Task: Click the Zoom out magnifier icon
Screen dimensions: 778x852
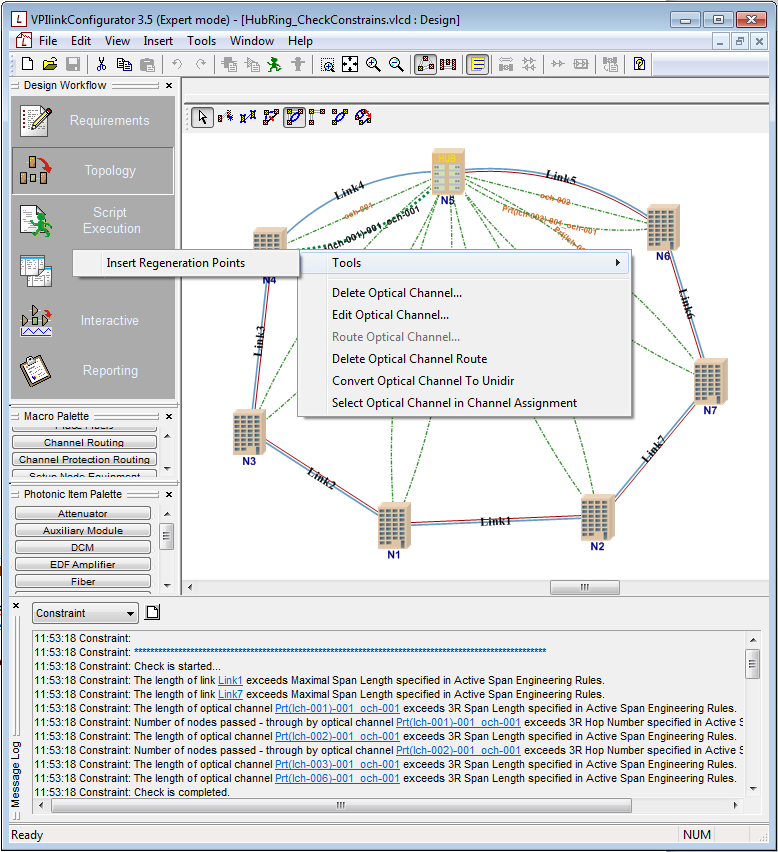Action: click(x=397, y=64)
